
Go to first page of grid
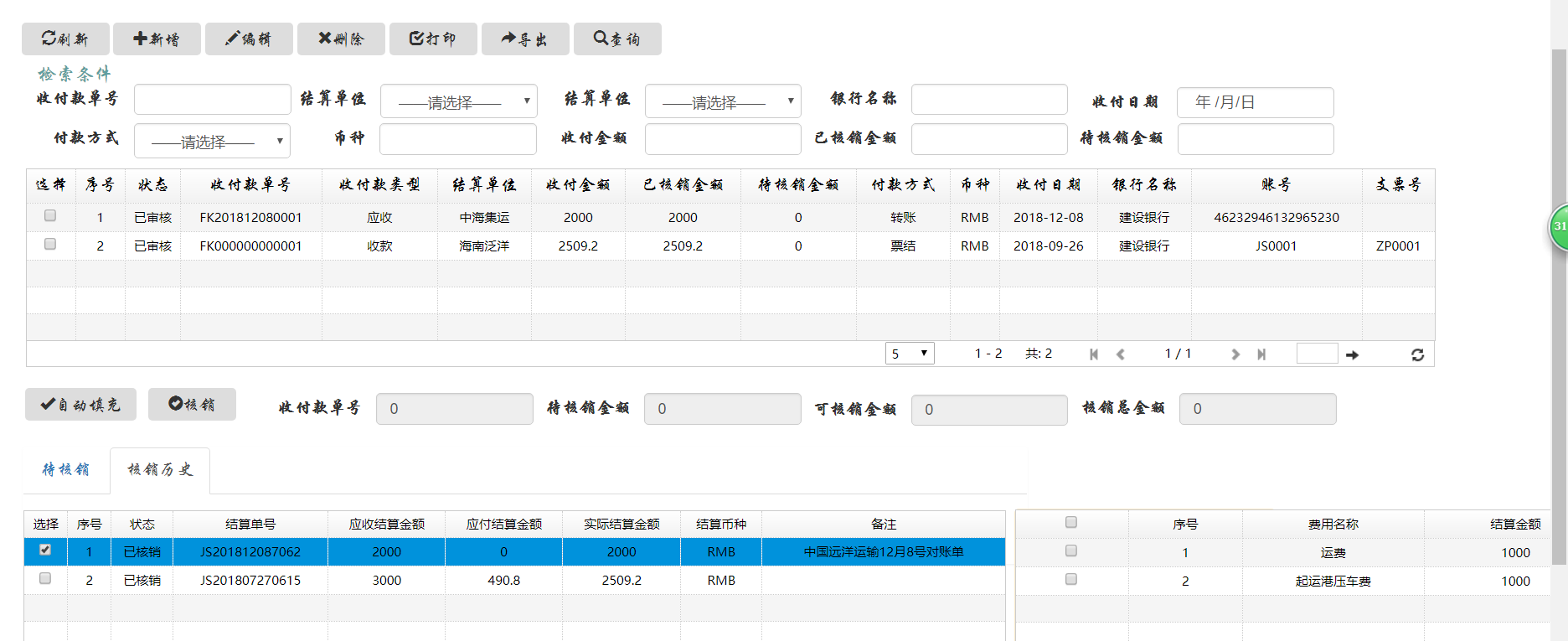(x=1094, y=354)
